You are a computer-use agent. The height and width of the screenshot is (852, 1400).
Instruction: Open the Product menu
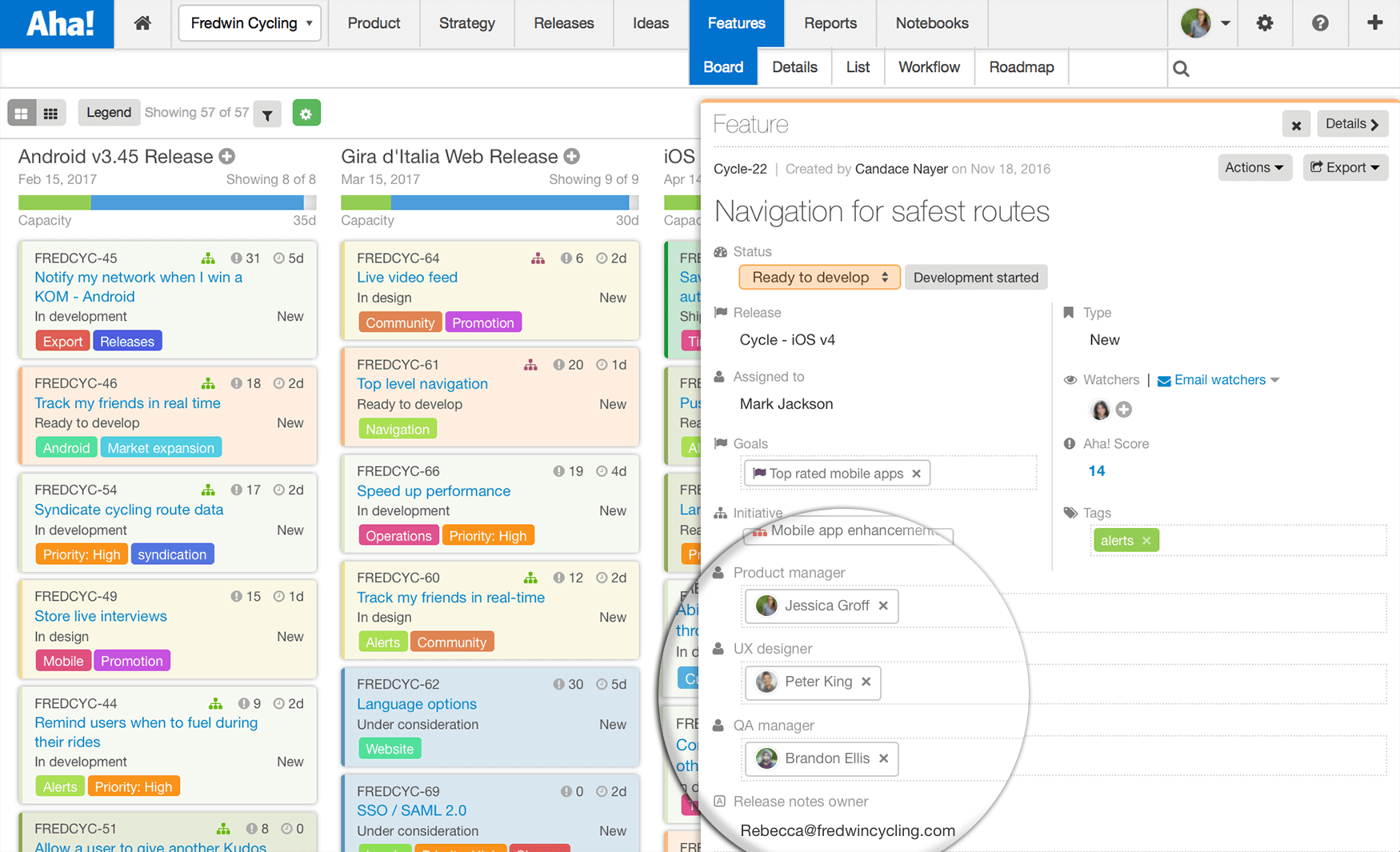coord(374,23)
